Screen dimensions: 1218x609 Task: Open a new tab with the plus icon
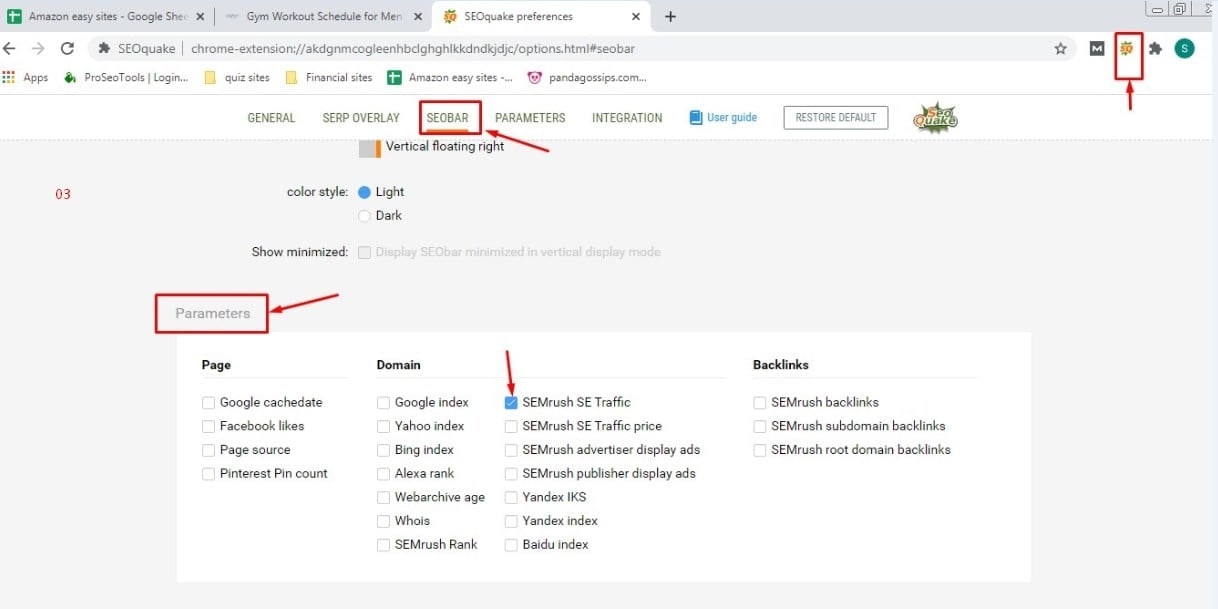pyautogui.click(x=670, y=16)
